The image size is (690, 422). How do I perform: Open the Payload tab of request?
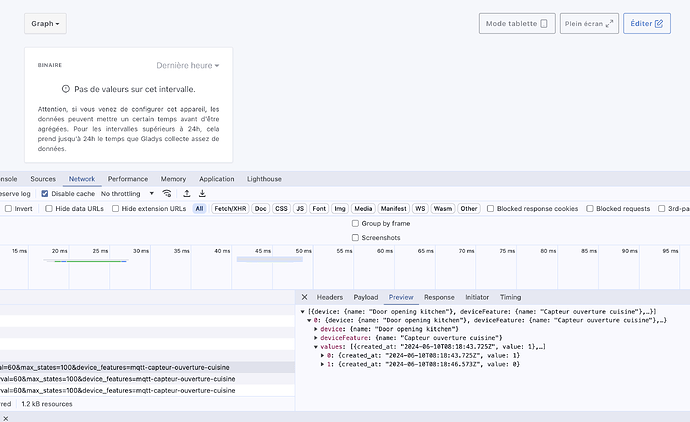[366, 297]
